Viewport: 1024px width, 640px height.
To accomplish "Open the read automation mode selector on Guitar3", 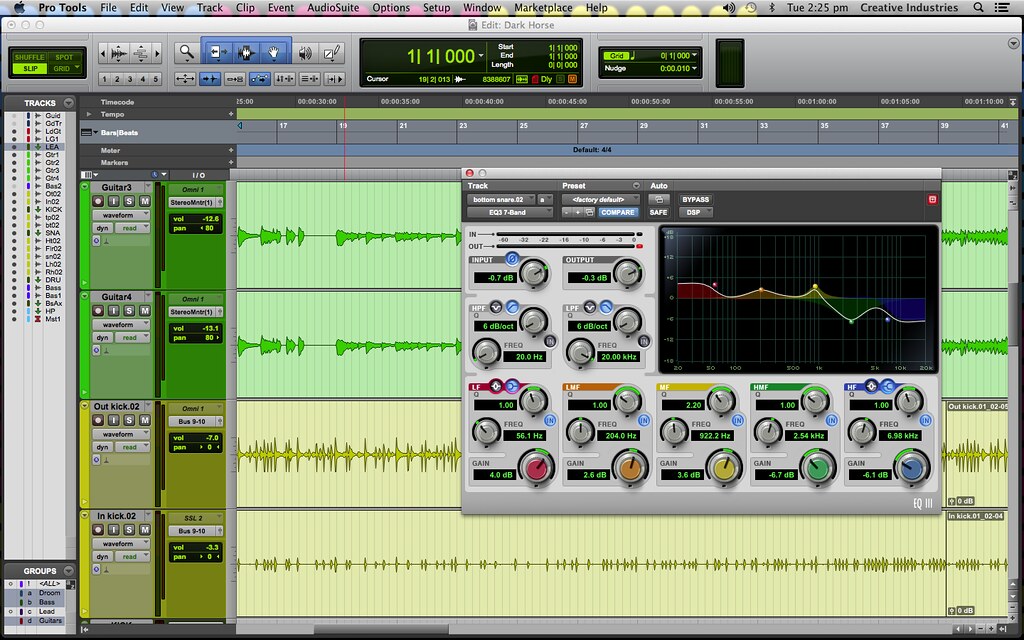I will tap(132, 228).
